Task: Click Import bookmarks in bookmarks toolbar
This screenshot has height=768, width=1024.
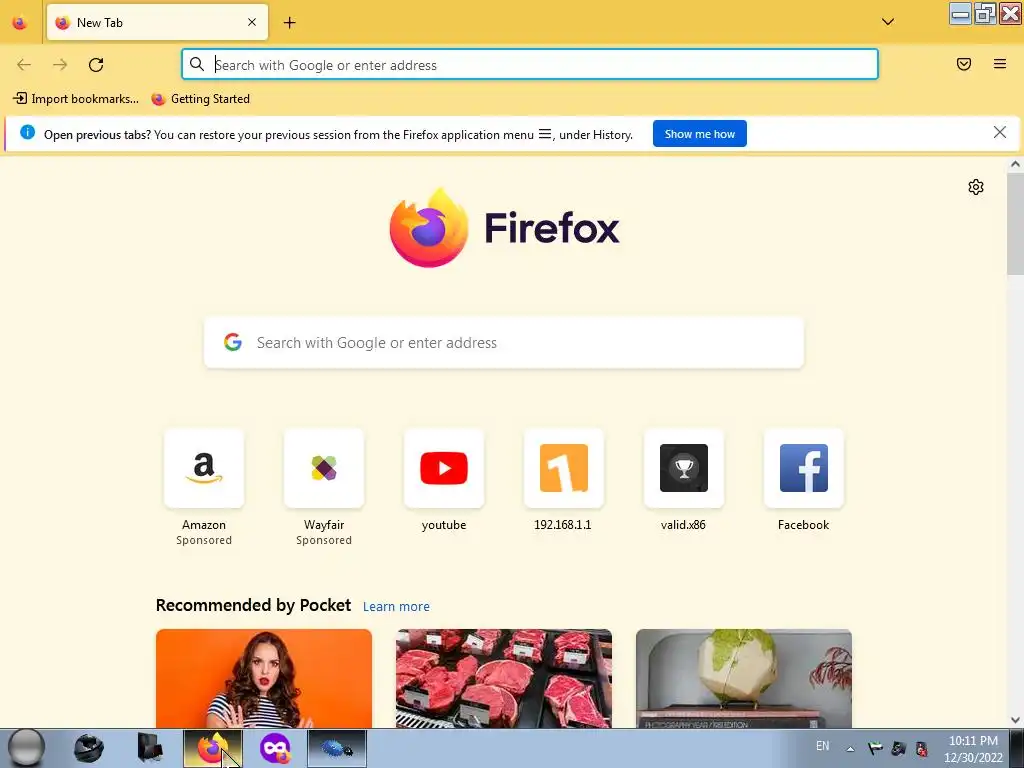Action: click(76, 99)
